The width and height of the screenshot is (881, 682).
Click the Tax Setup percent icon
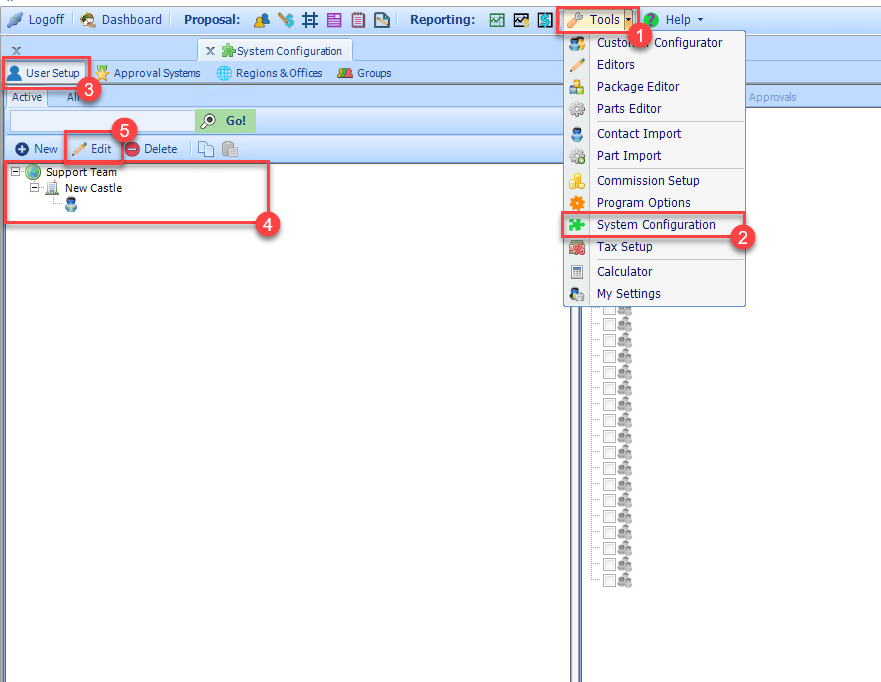pos(577,247)
